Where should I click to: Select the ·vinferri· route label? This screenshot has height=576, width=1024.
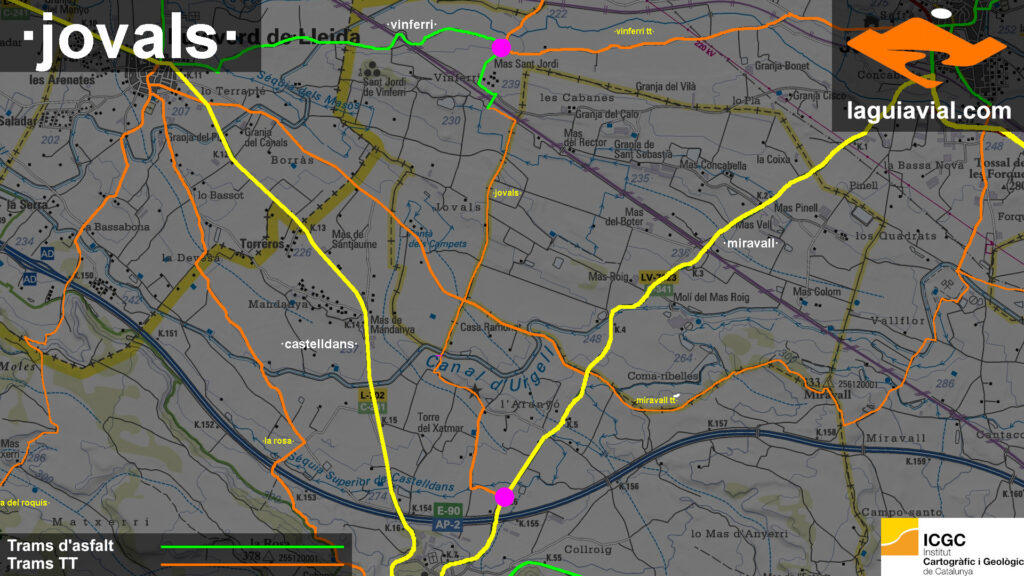(x=410, y=23)
